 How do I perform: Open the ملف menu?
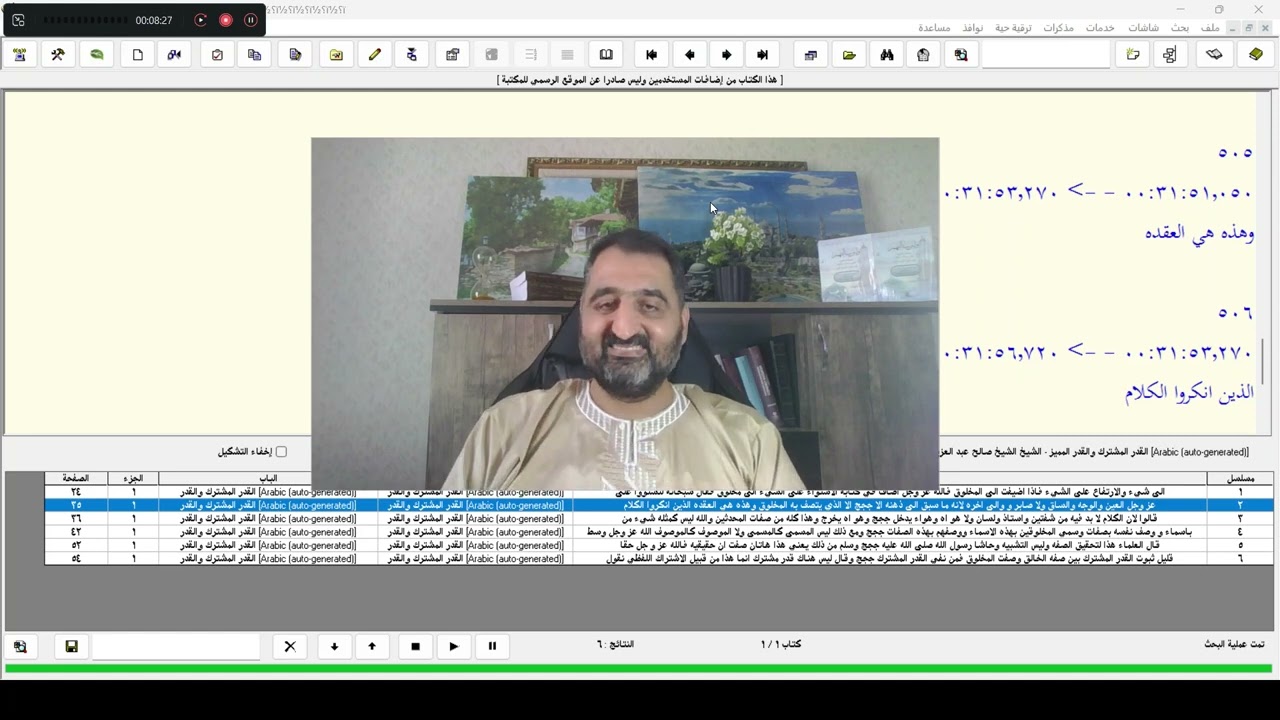pyautogui.click(x=1210, y=28)
